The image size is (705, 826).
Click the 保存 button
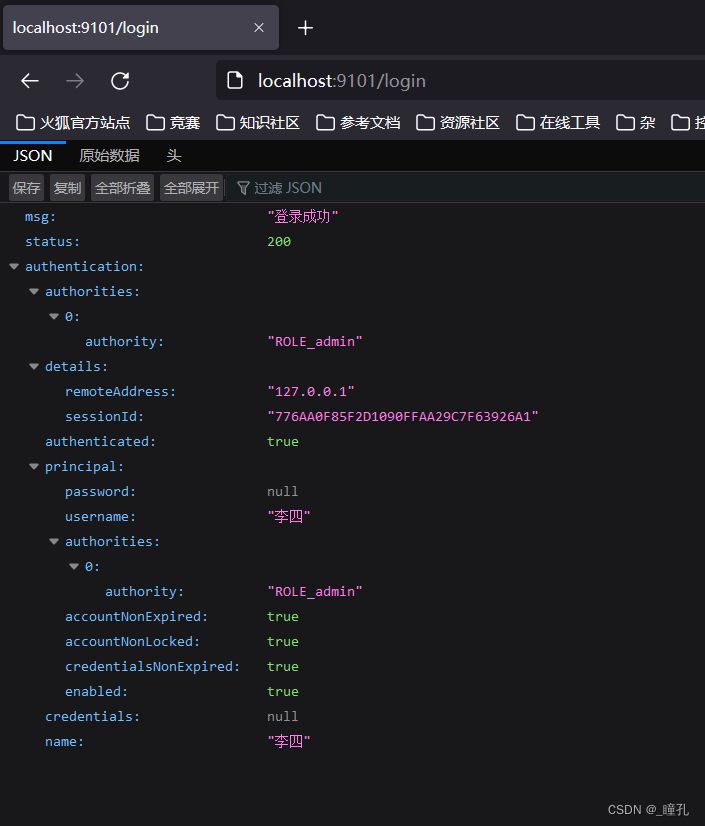click(x=26, y=188)
